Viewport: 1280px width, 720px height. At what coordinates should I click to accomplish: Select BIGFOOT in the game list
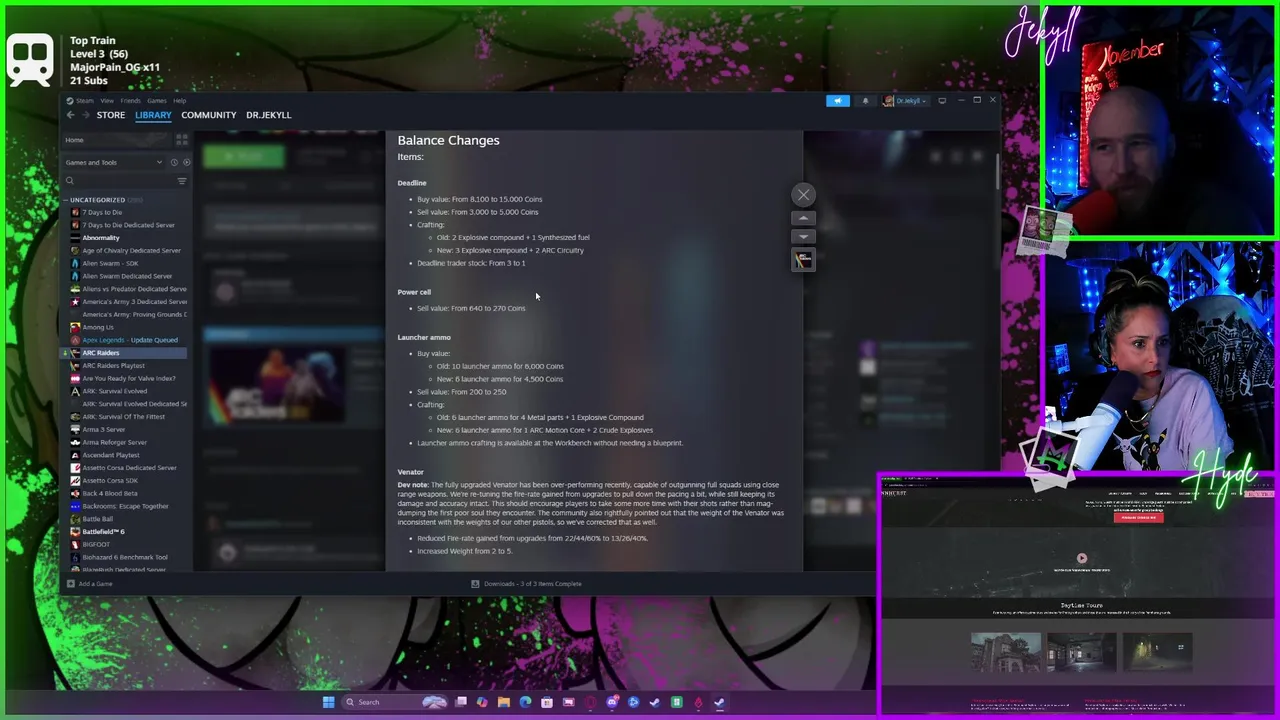tap(96, 545)
